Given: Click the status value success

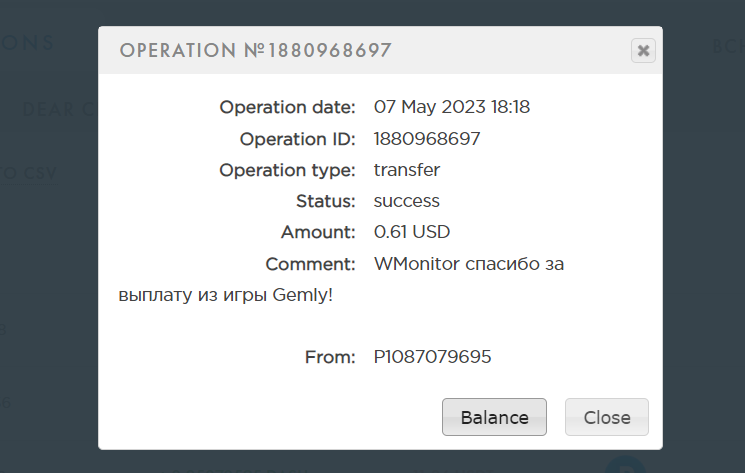Looking at the screenshot, I should 407,201.
